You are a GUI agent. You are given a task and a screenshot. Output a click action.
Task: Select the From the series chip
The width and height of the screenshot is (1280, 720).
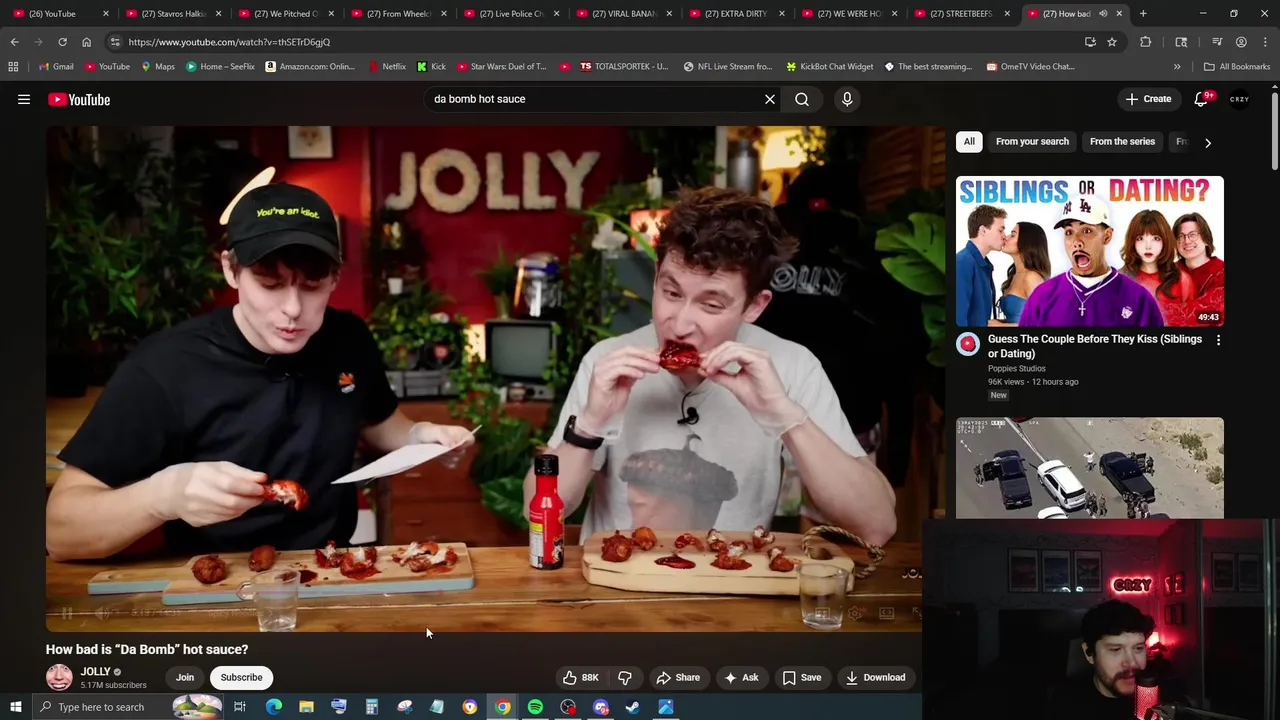1122,141
